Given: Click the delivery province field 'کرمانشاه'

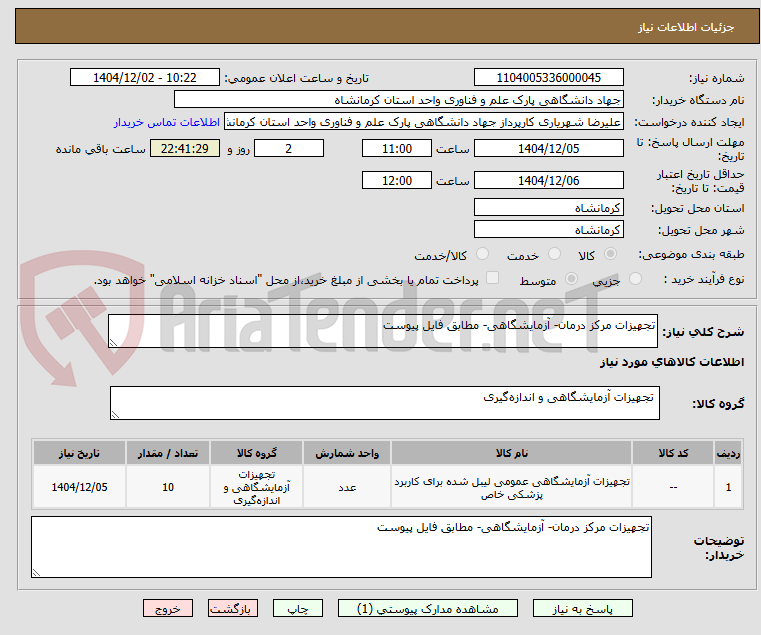Looking at the screenshot, I should click(548, 207).
